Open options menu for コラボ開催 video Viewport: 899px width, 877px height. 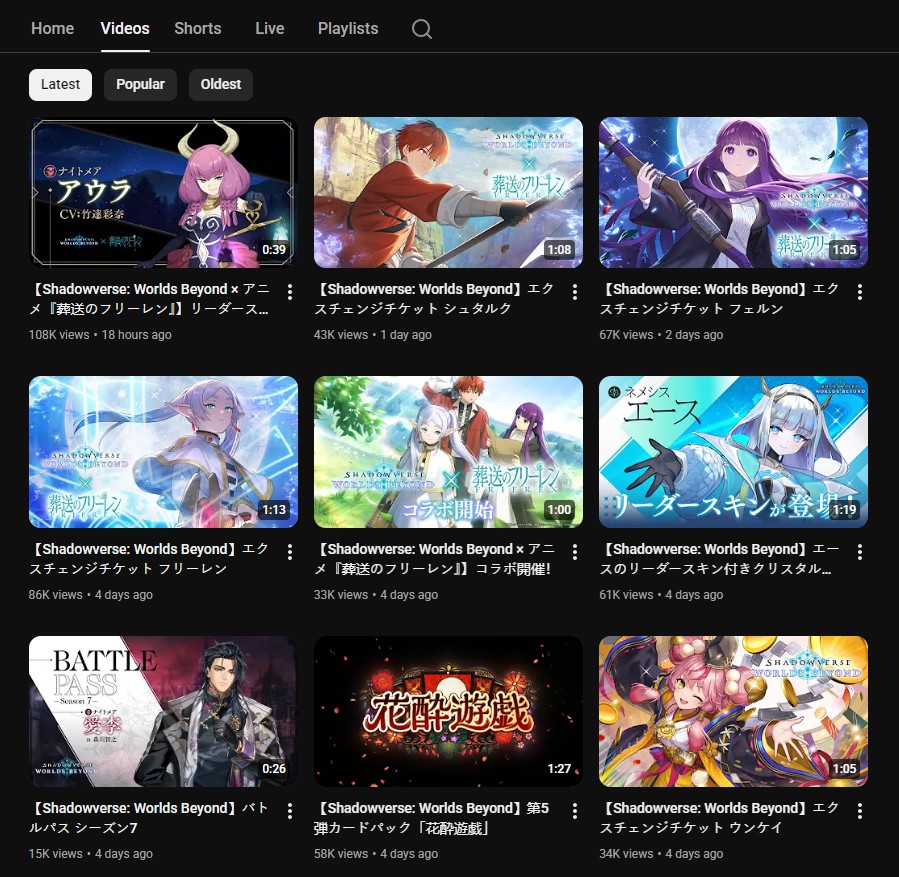[x=574, y=552]
